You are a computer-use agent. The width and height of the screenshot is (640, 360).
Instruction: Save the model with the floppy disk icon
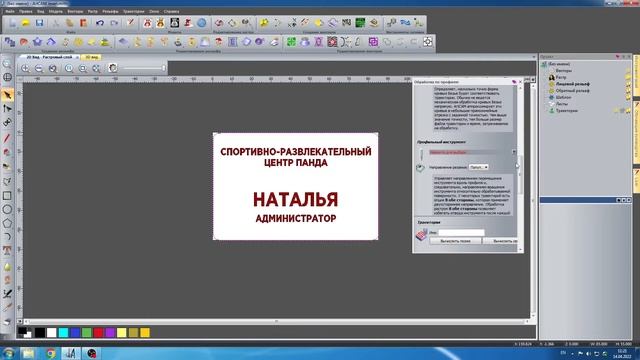39,23
